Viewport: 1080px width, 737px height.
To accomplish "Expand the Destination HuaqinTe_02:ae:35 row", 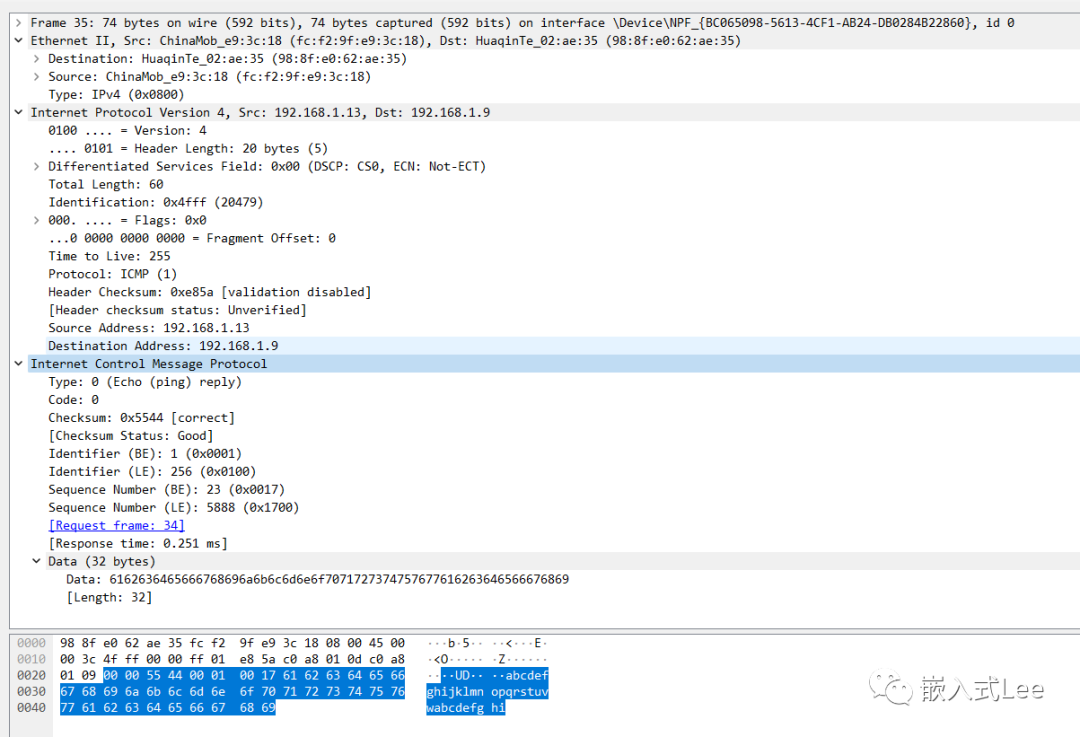I will click(x=37, y=59).
